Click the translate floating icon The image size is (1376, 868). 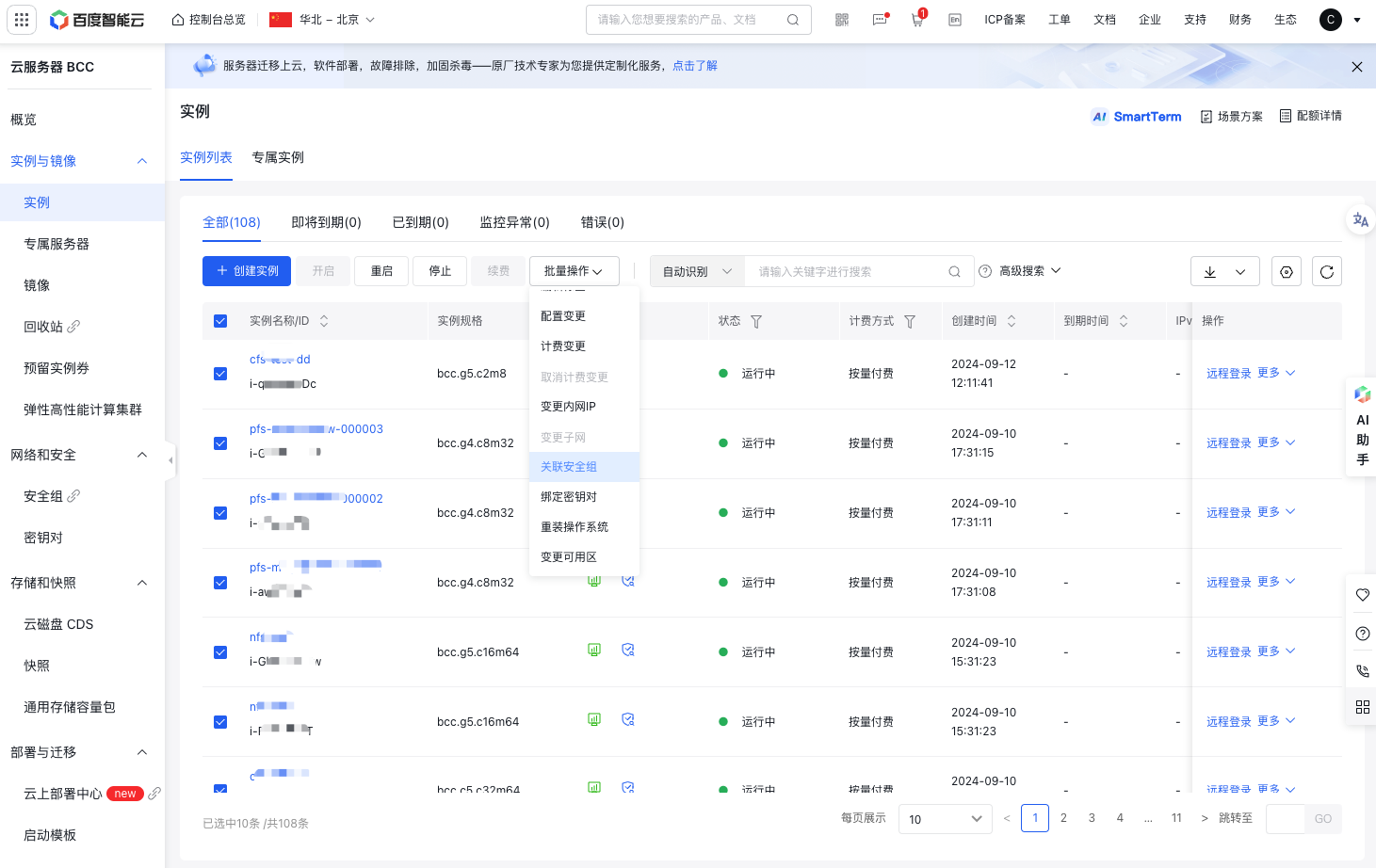pyautogui.click(x=1361, y=220)
